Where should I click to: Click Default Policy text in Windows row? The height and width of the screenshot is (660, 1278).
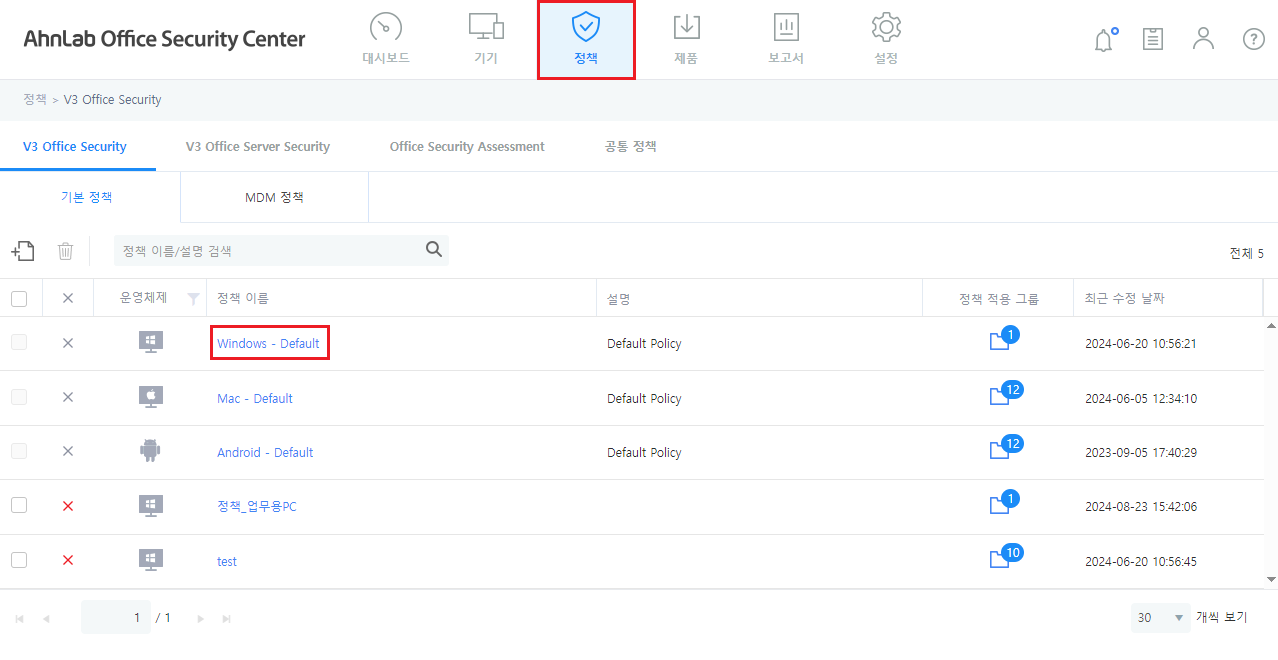pos(644,343)
